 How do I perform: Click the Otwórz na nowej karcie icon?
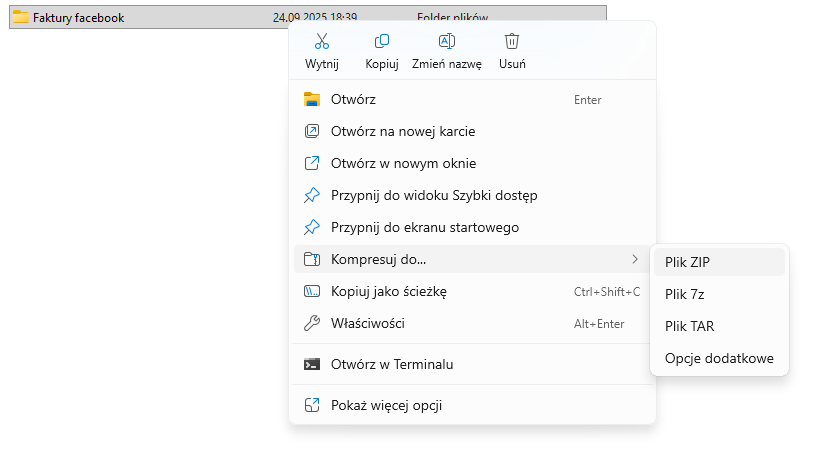point(312,131)
